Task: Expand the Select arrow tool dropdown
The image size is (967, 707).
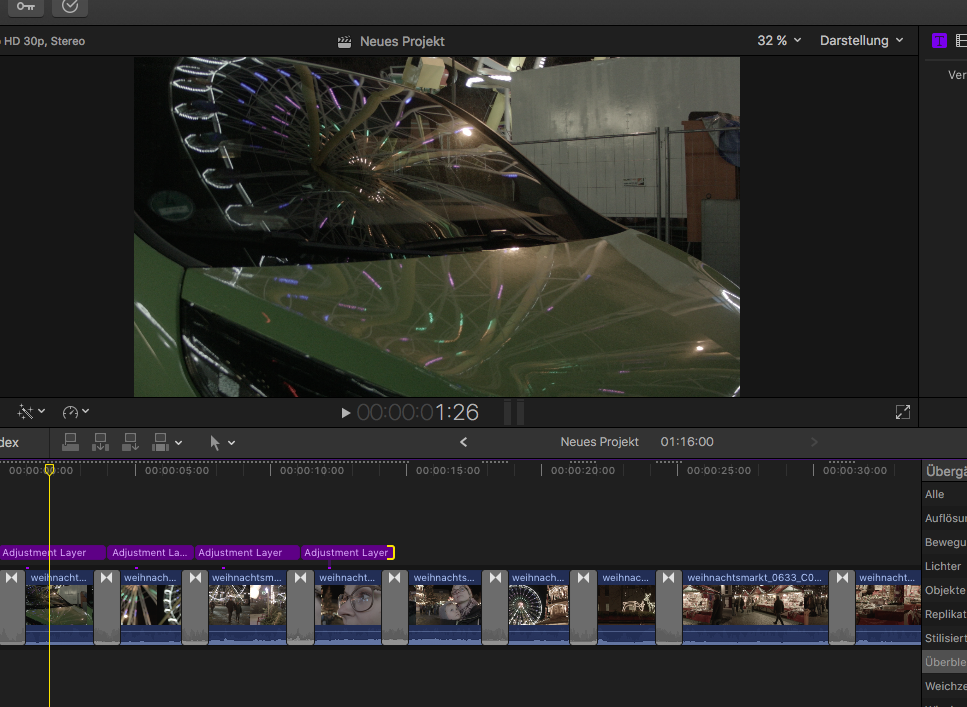Action: pyautogui.click(x=222, y=442)
